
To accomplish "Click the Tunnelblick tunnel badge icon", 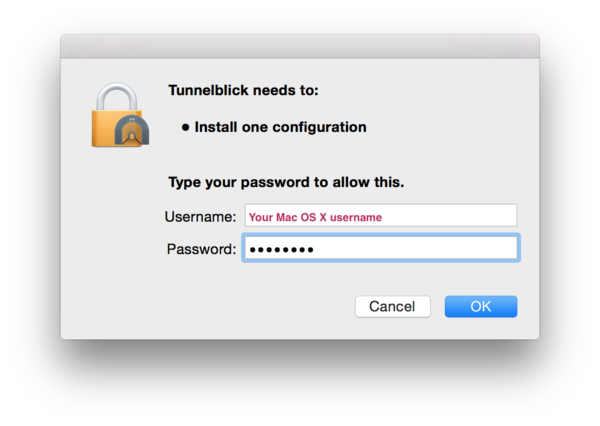I will (x=132, y=130).
